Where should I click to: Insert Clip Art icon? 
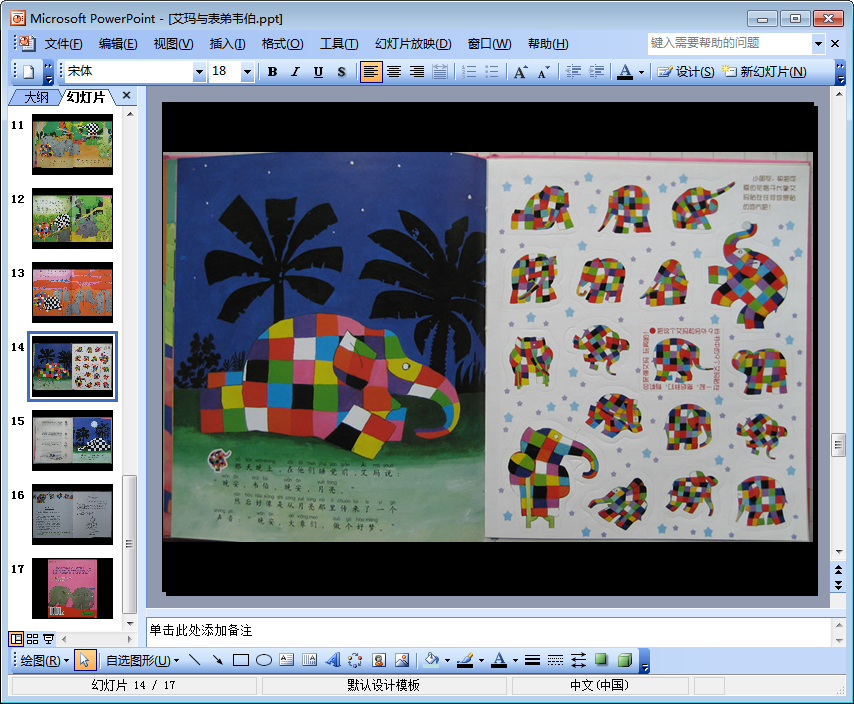[379, 660]
